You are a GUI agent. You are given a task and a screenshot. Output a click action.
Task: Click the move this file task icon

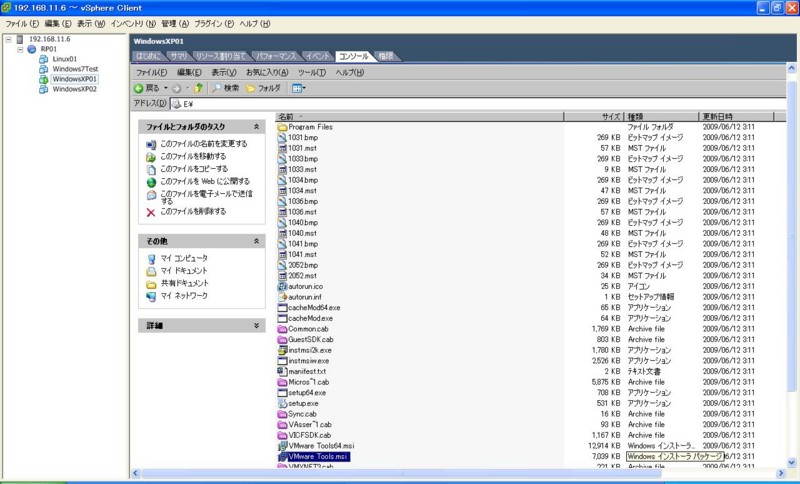pos(151,157)
